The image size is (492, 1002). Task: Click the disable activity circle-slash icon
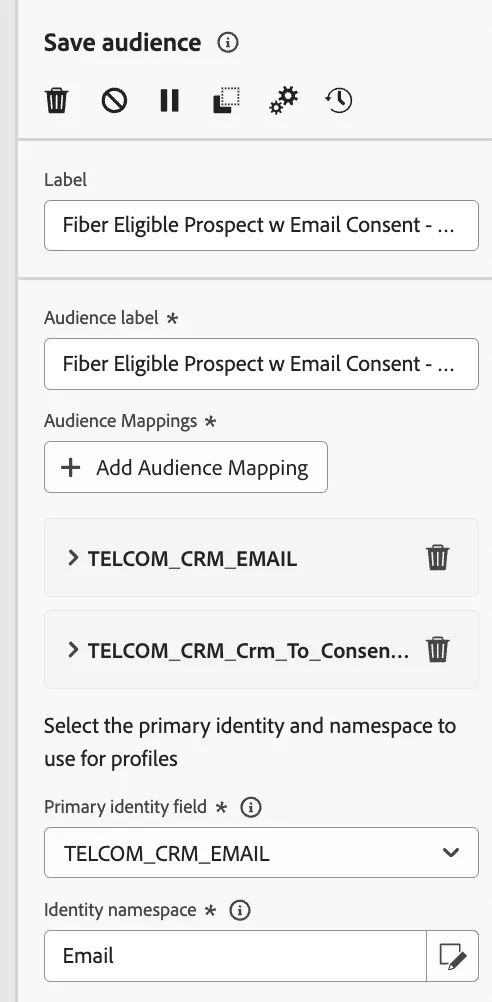pyautogui.click(x=114, y=100)
